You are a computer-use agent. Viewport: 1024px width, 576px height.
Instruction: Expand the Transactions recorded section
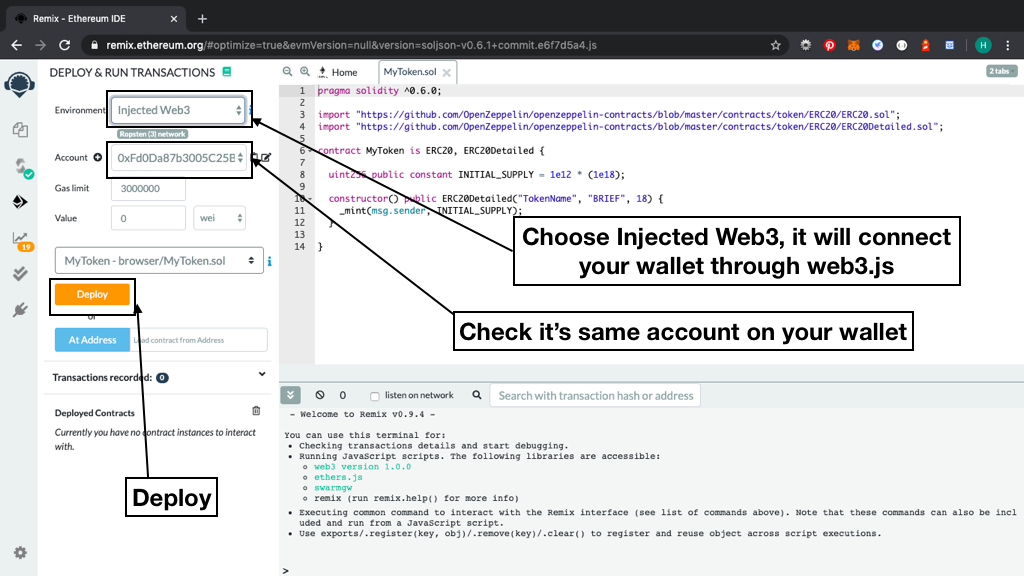coord(262,374)
